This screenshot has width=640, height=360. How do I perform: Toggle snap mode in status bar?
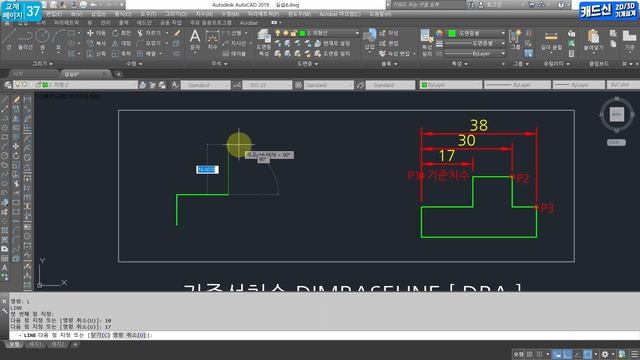(x=539, y=354)
